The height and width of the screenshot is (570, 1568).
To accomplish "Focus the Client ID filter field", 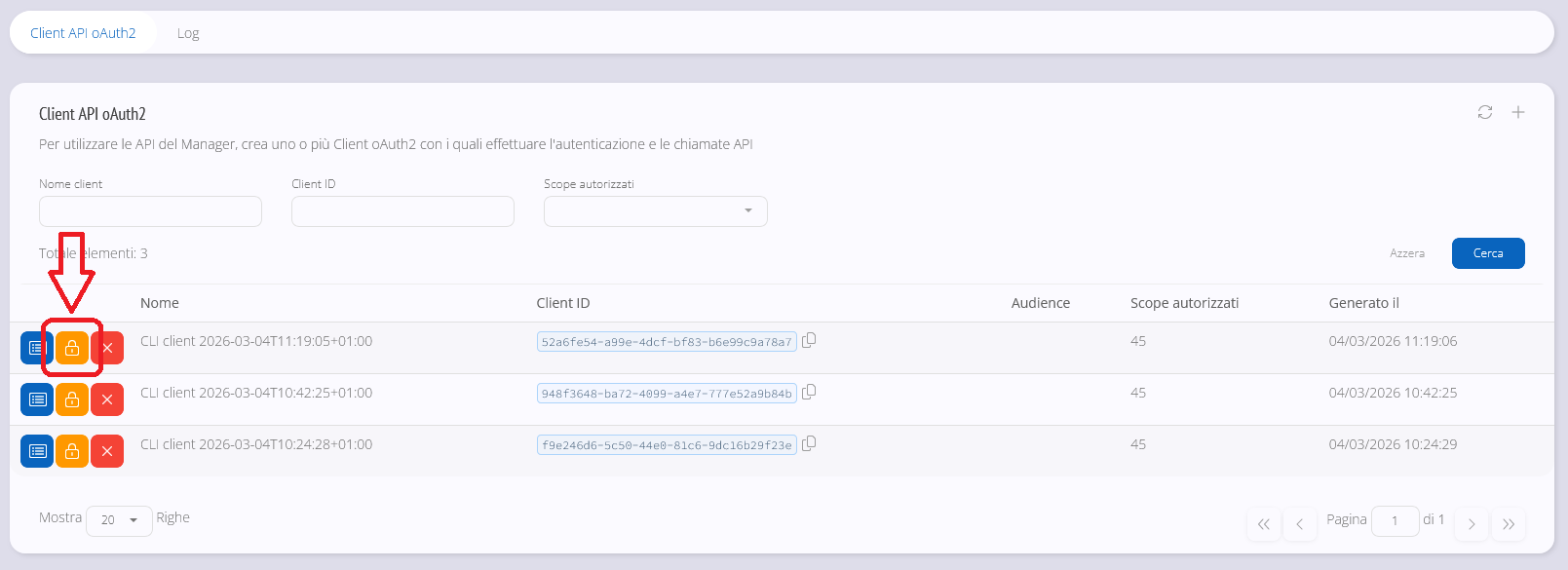I will coord(402,211).
